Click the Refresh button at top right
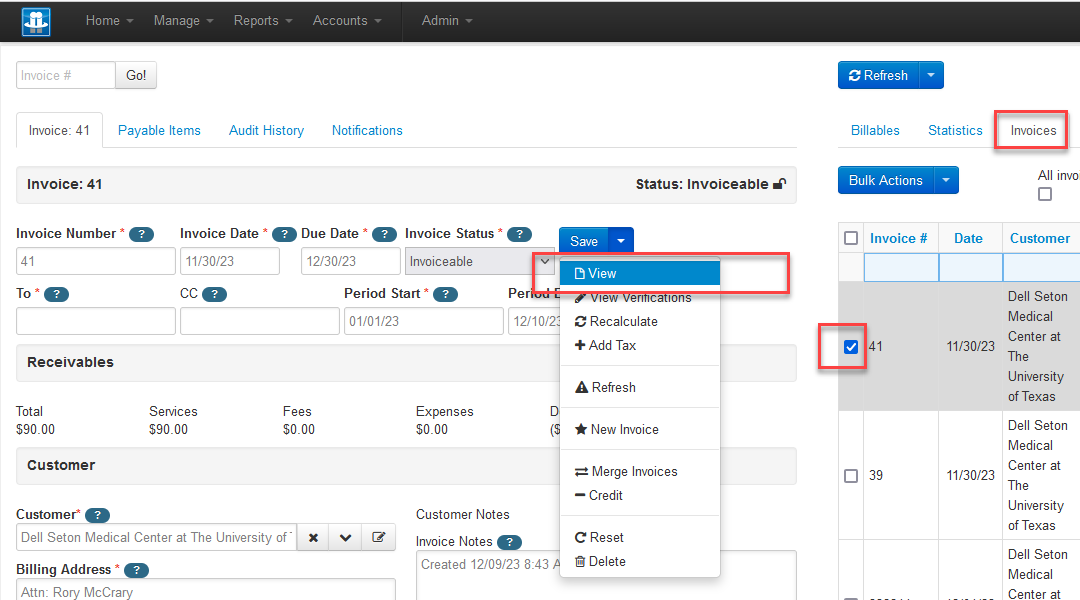Viewport: 1080px width, 600px height. coord(878,75)
